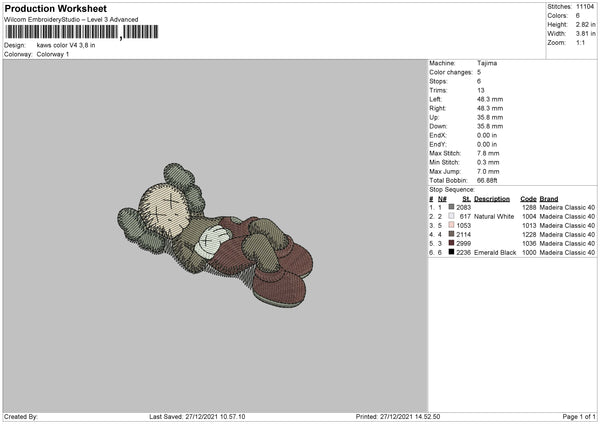The height and width of the screenshot is (424, 600).
Task: Click code 1004 in the stop sequence
Action: click(x=529, y=216)
